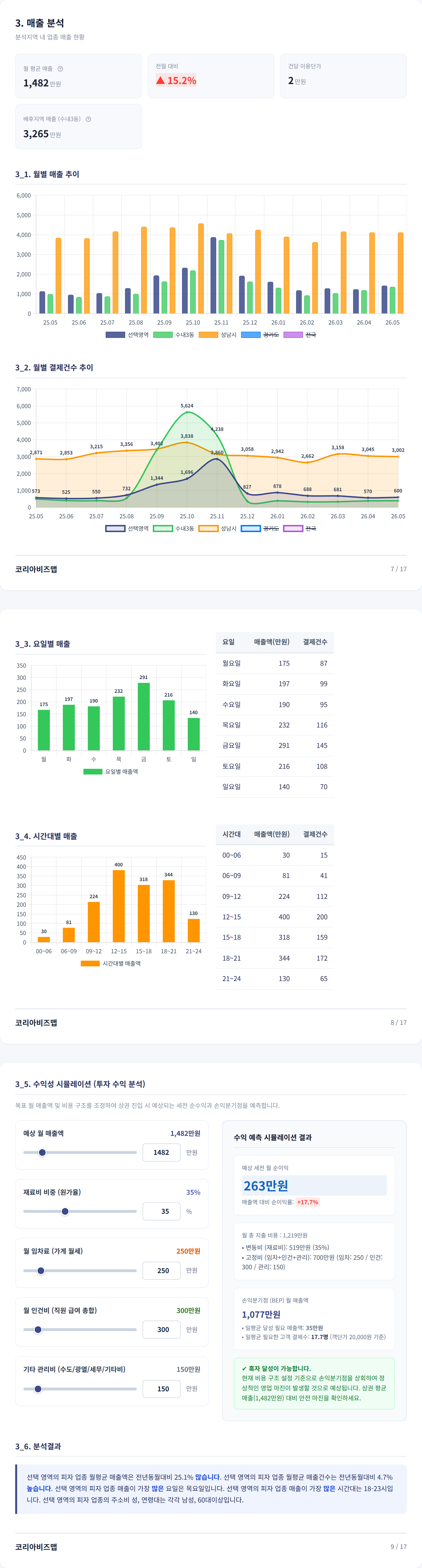Click the 토요일 row label
The width and height of the screenshot is (422, 1568).
pos(231,766)
